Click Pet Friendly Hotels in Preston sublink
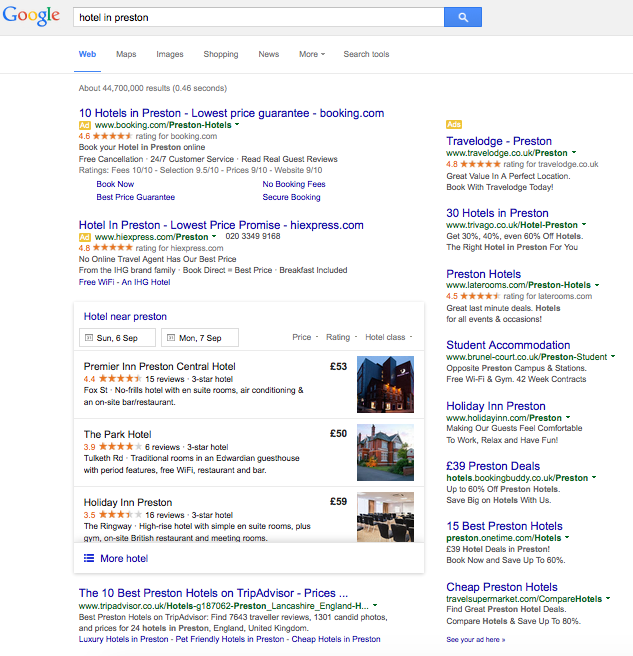Image resolution: width=633 pixels, height=656 pixels. coord(230,639)
